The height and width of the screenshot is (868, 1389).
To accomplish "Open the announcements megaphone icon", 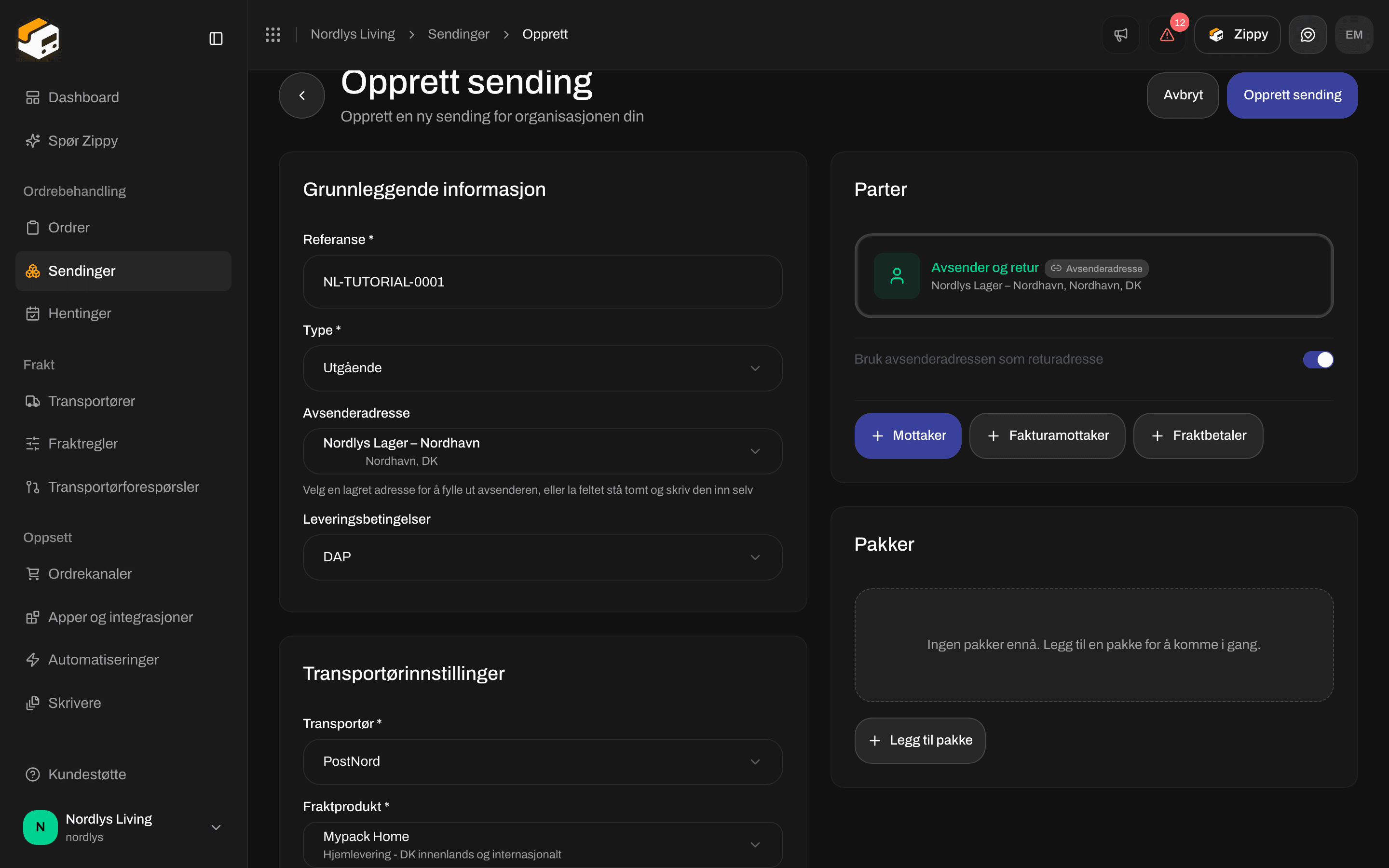I will pos(1120,35).
